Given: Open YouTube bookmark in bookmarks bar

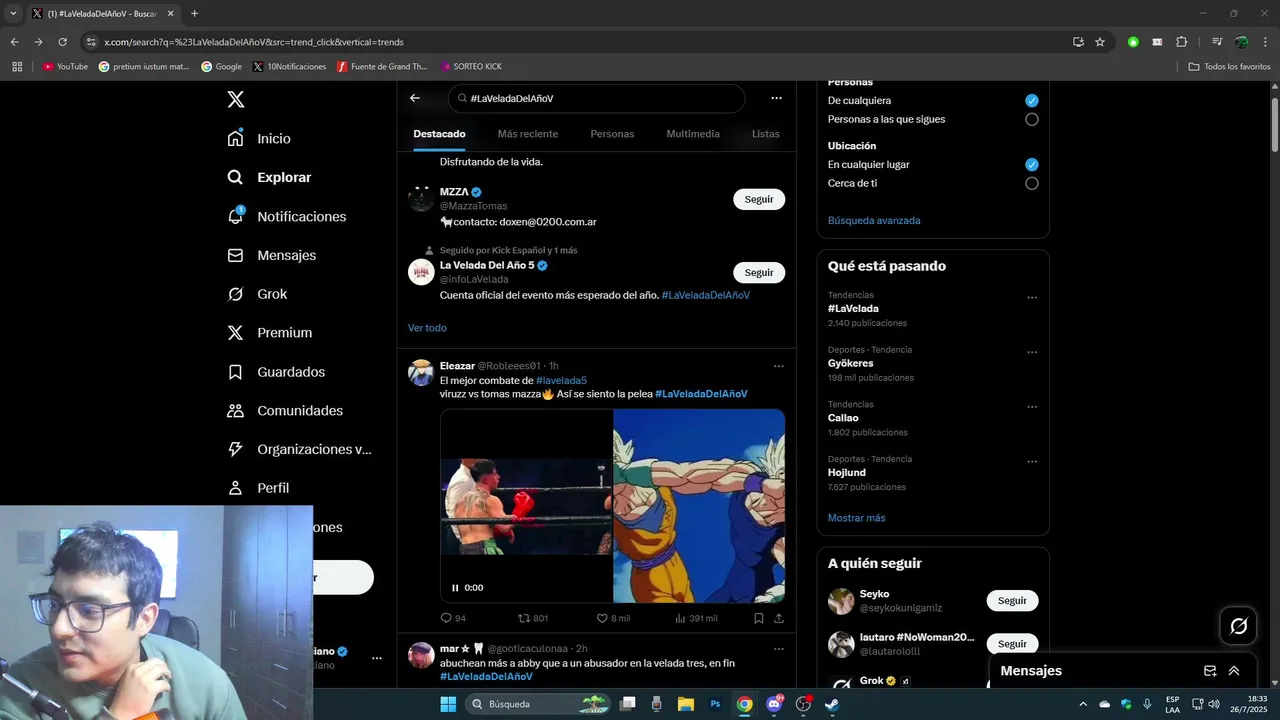Looking at the screenshot, I should [x=65, y=67].
